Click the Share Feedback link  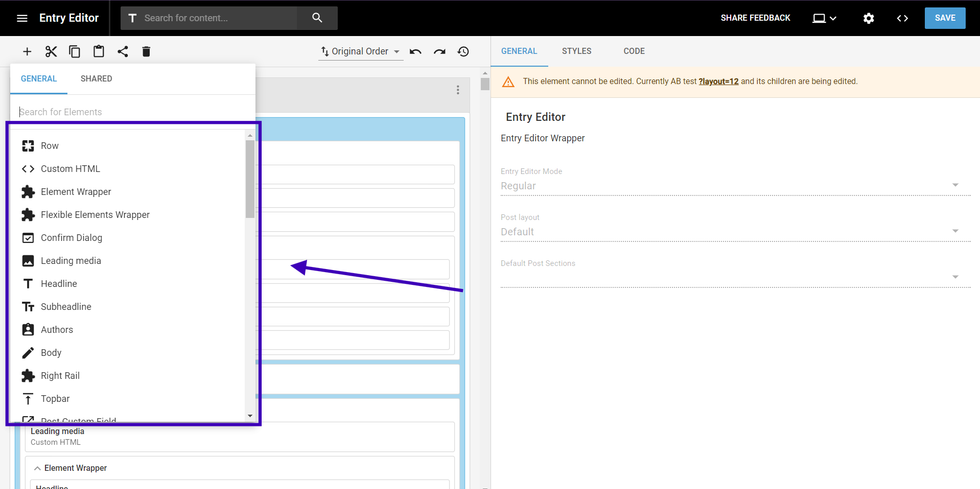click(755, 18)
